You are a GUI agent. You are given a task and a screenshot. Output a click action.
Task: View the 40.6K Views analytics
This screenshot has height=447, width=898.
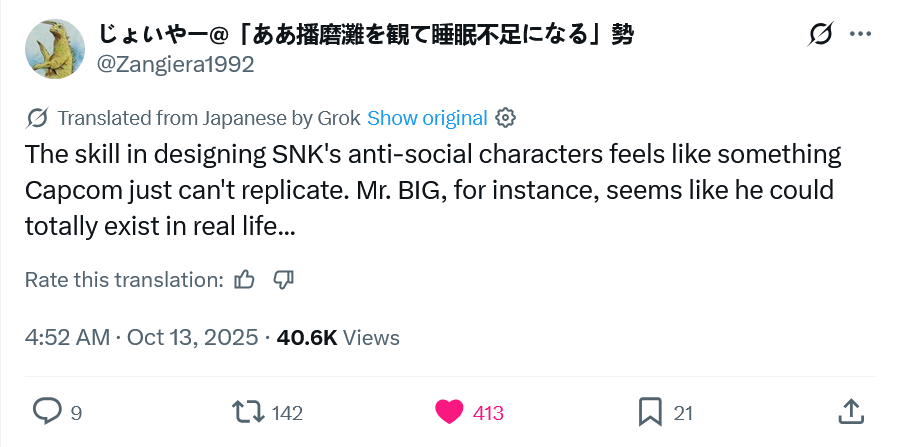tap(338, 338)
